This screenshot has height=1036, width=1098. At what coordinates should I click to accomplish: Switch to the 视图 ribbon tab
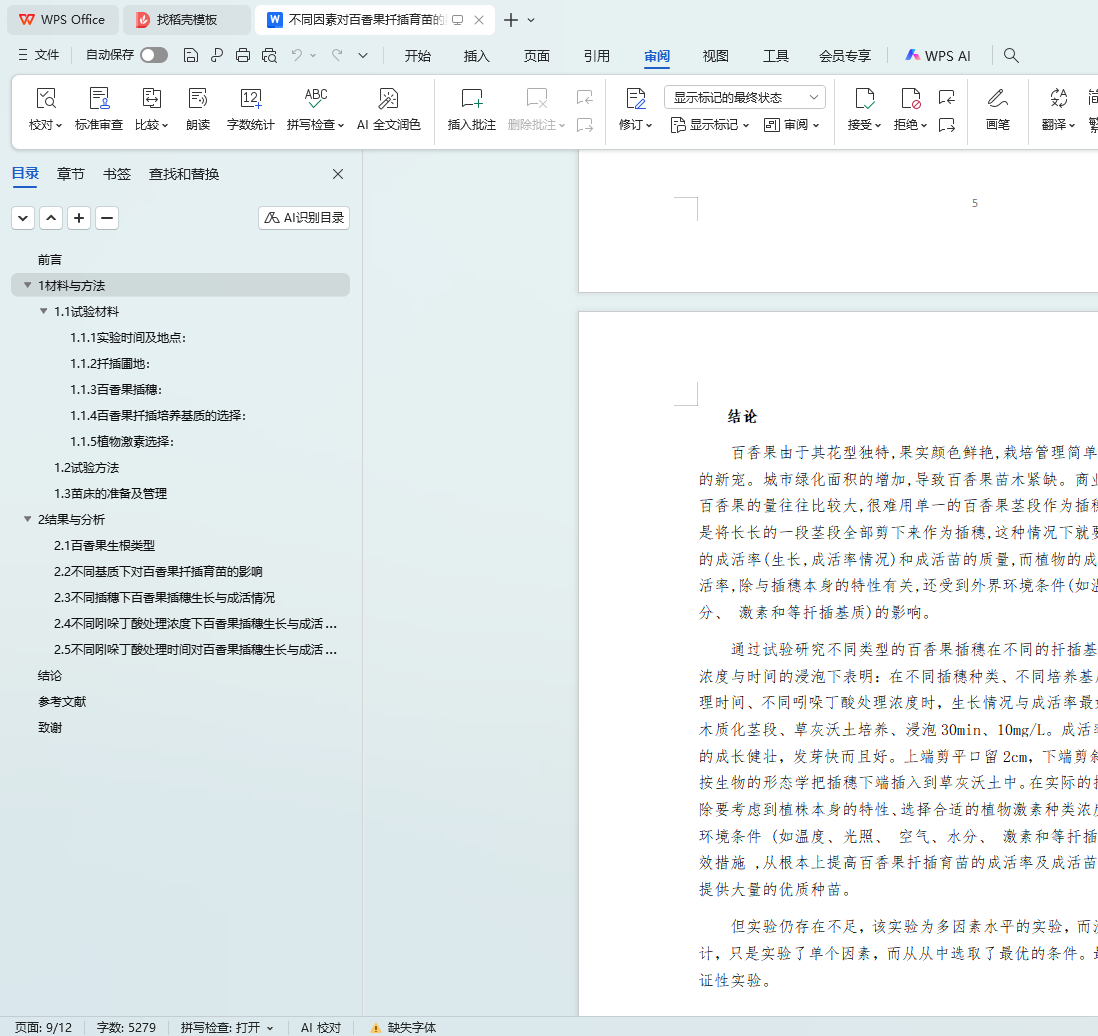coord(715,56)
